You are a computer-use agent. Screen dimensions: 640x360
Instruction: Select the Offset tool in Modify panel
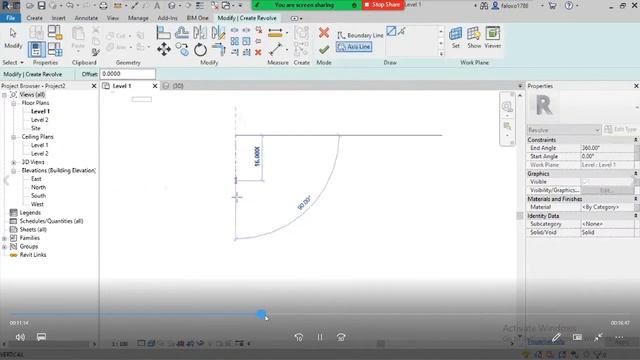tap(182, 32)
